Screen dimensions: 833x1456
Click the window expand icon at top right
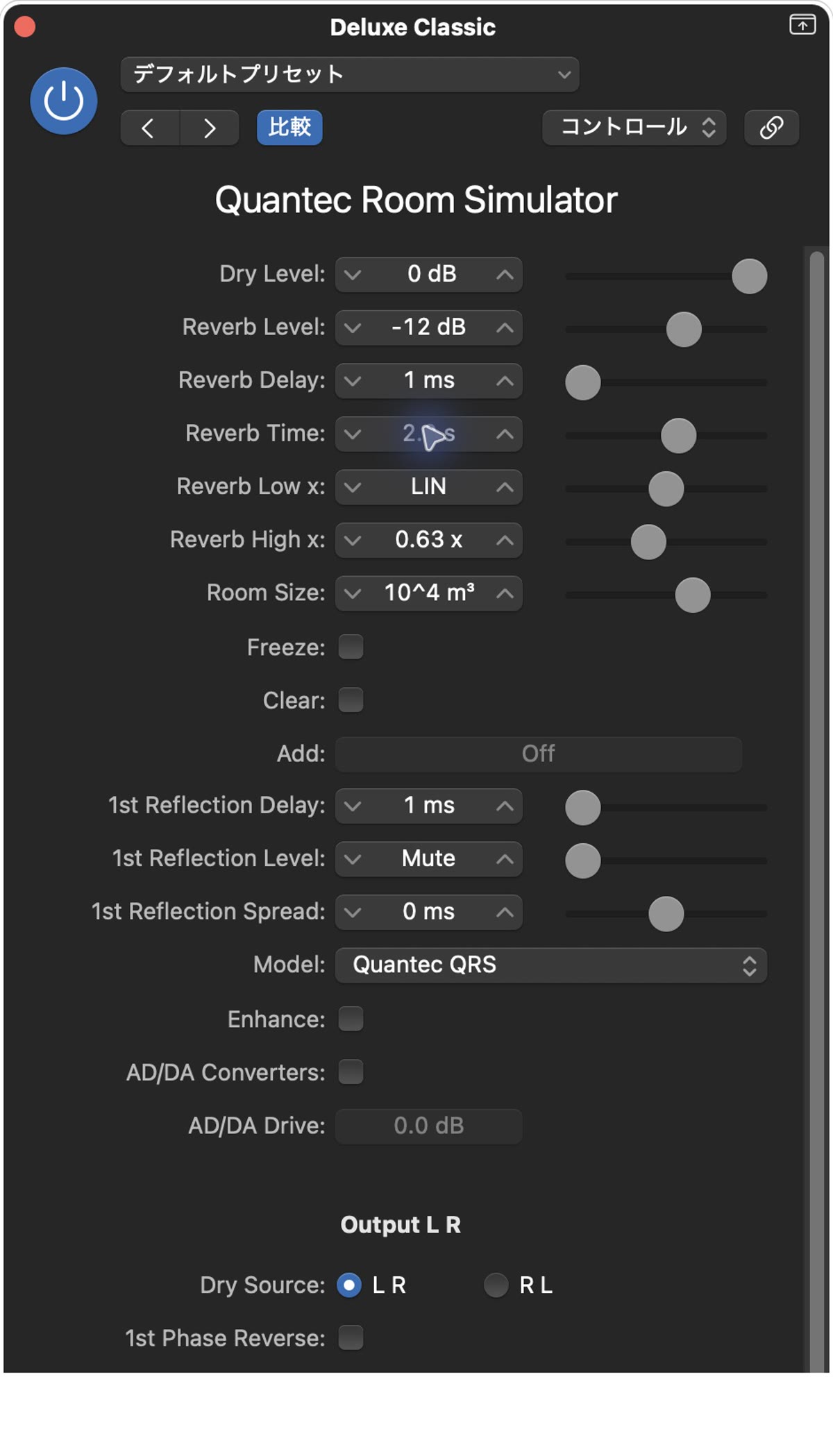click(x=802, y=24)
